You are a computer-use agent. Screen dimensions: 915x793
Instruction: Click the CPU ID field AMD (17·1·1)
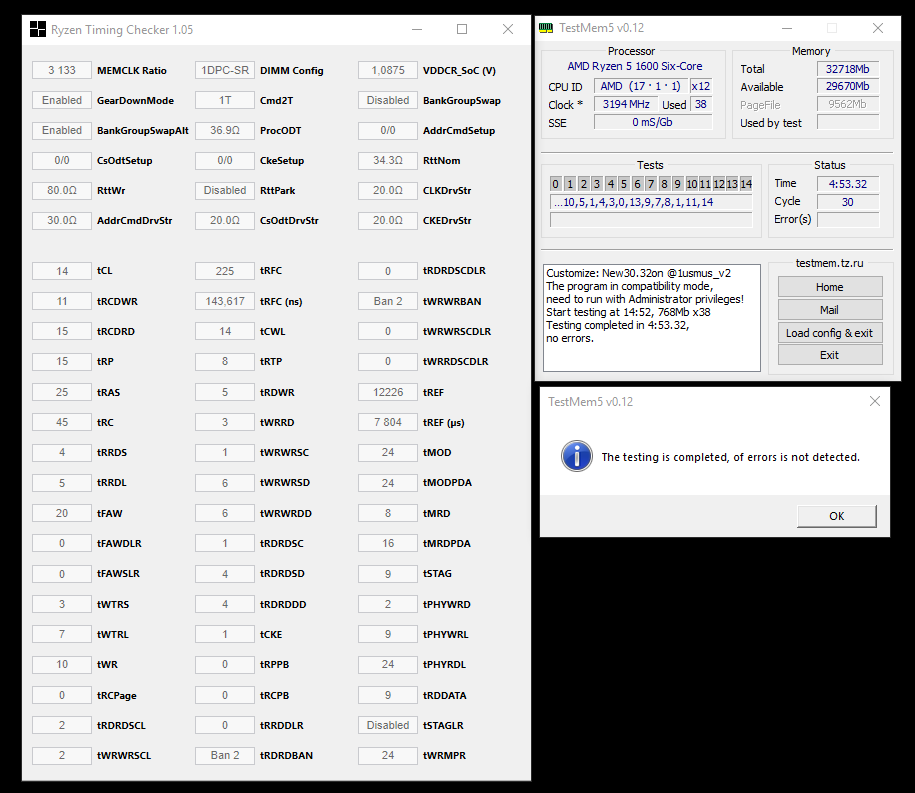pos(641,86)
